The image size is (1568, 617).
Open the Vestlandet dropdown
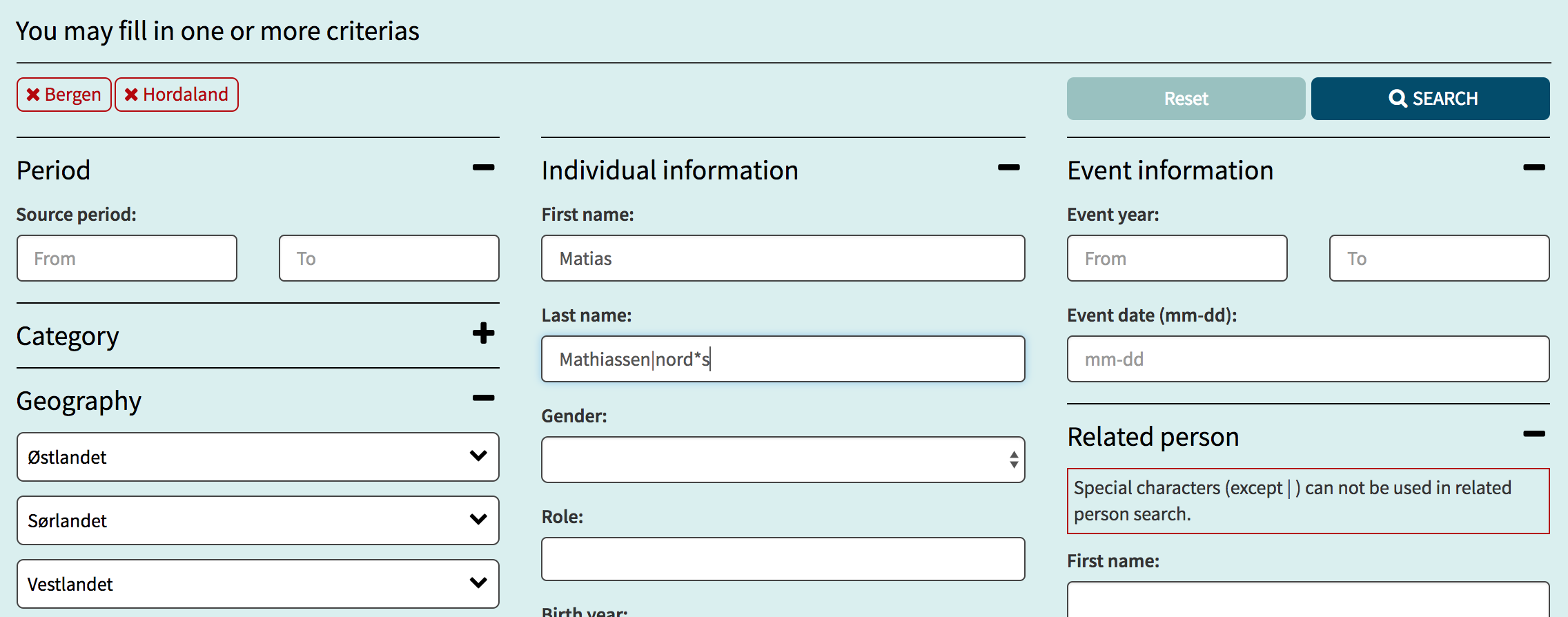pyautogui.click(x=257, y=584)
